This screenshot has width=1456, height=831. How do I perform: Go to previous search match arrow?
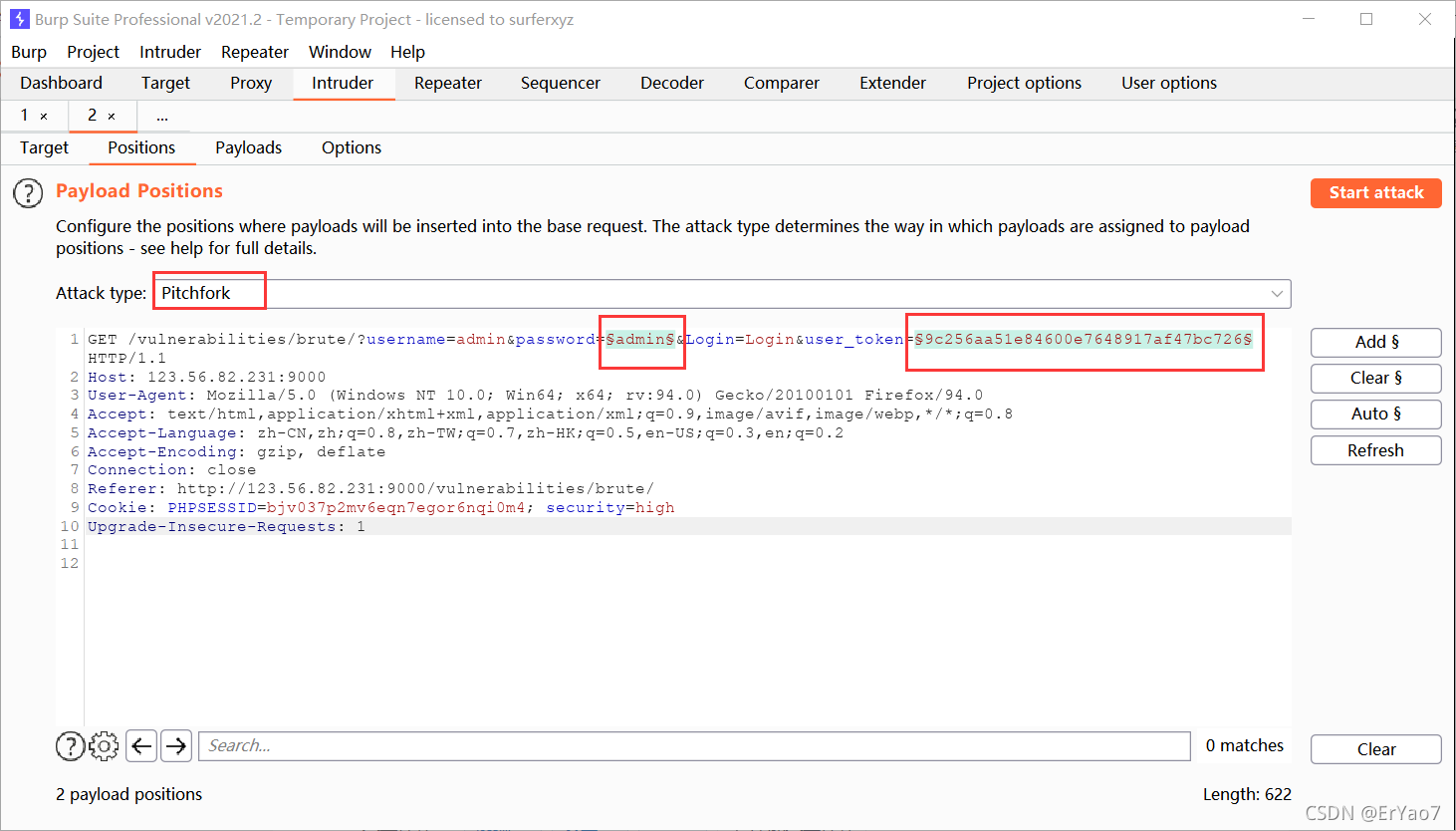click(x=141, y=745)
